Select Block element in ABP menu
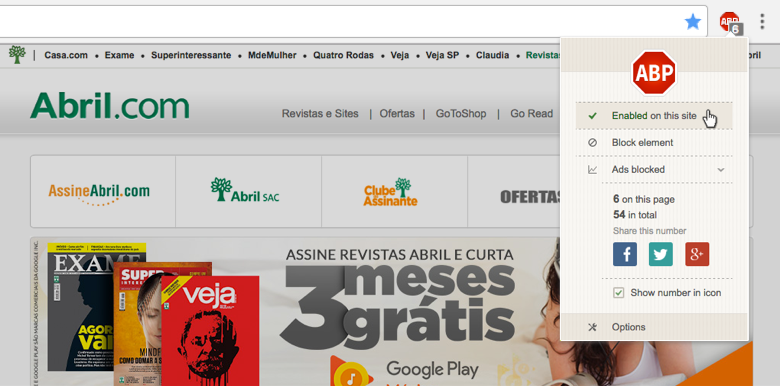The height and width of the screenshot is (386, 780). 654,143
